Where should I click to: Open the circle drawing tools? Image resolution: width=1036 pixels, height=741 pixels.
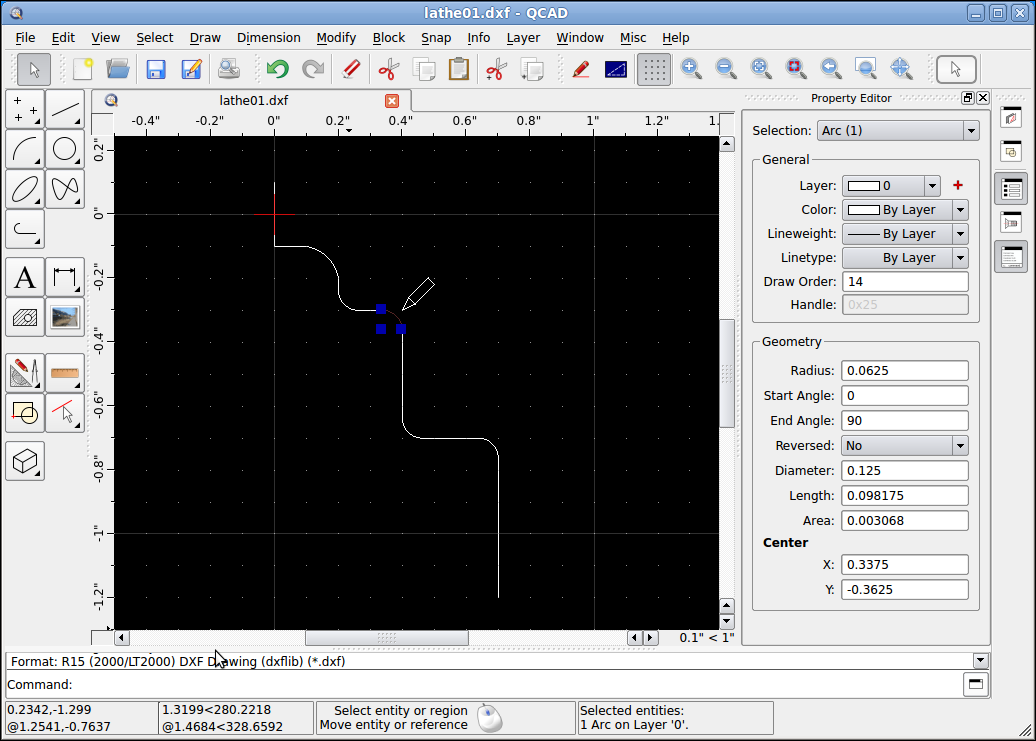[x=65, y=149]
